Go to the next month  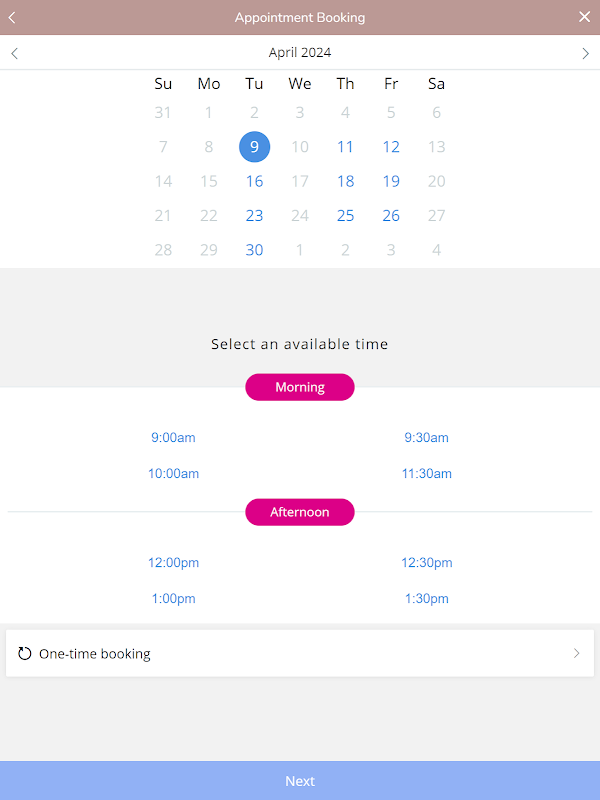tap(586, 53)
